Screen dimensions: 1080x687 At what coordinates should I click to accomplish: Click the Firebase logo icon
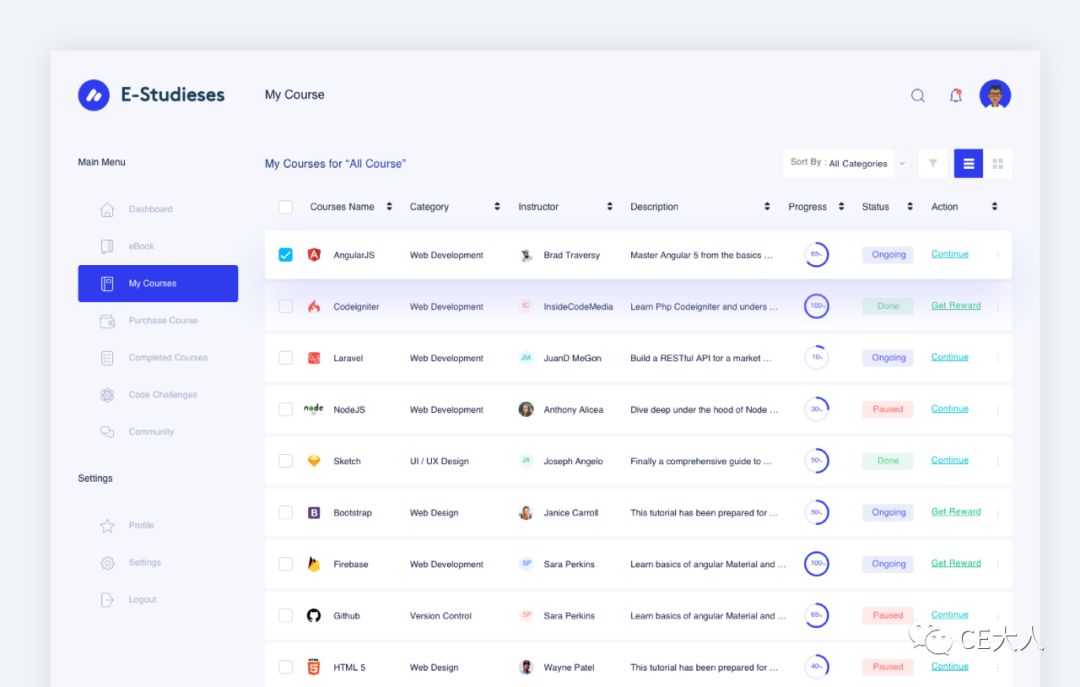point(314,564)
